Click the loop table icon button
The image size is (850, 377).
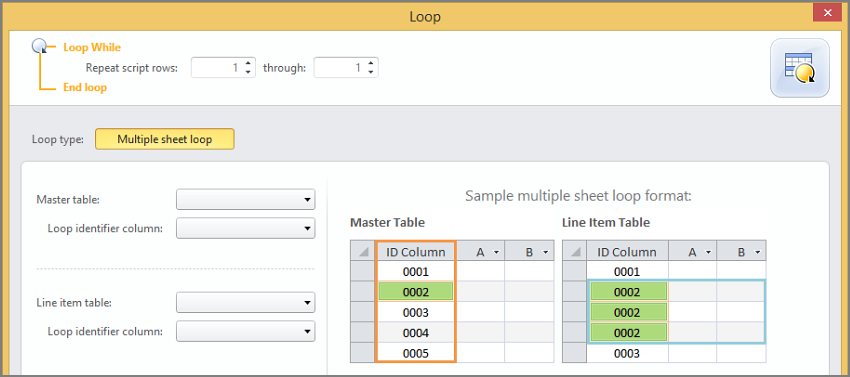coord(800,68)
